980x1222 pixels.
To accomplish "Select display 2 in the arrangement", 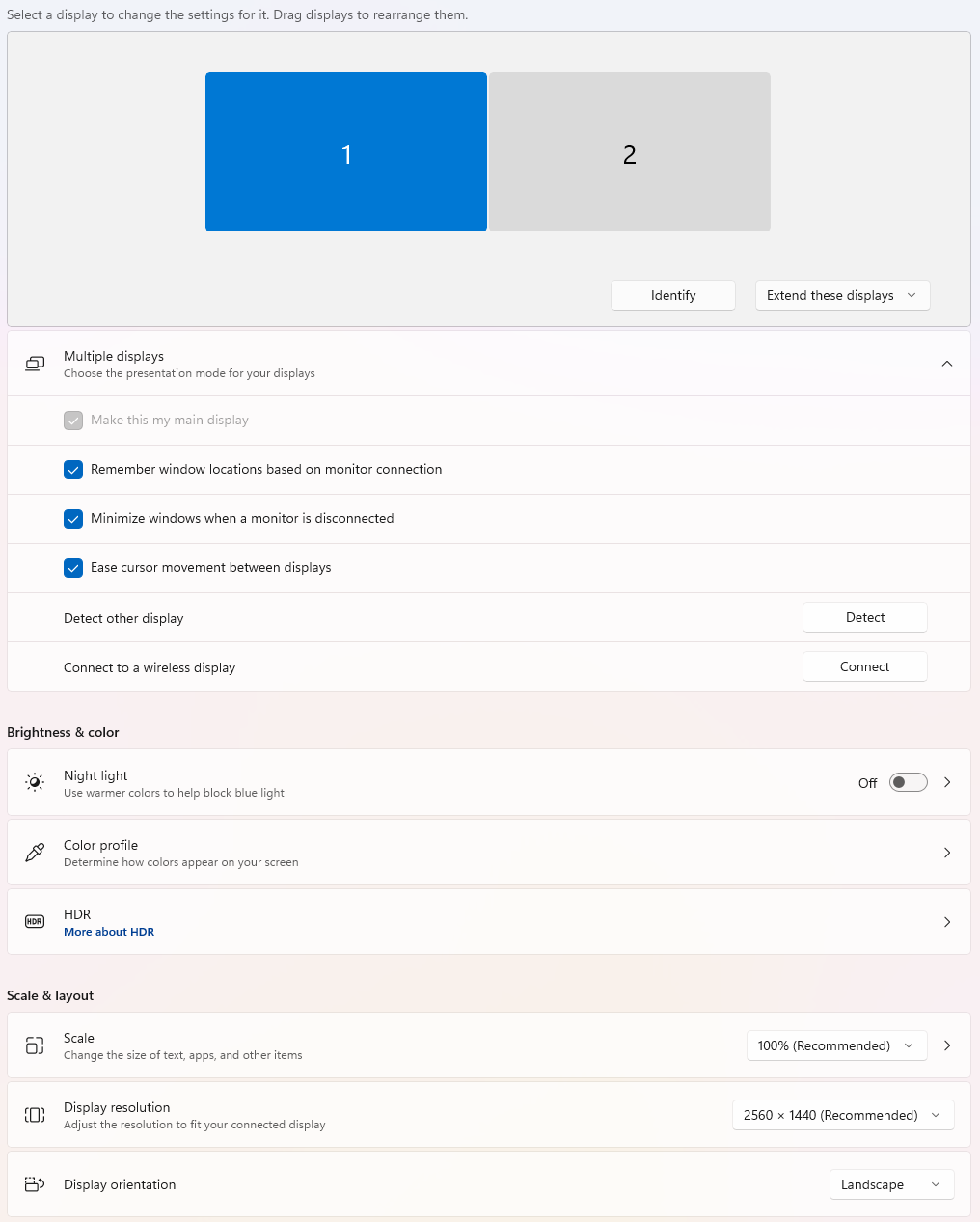I will 630,152.
